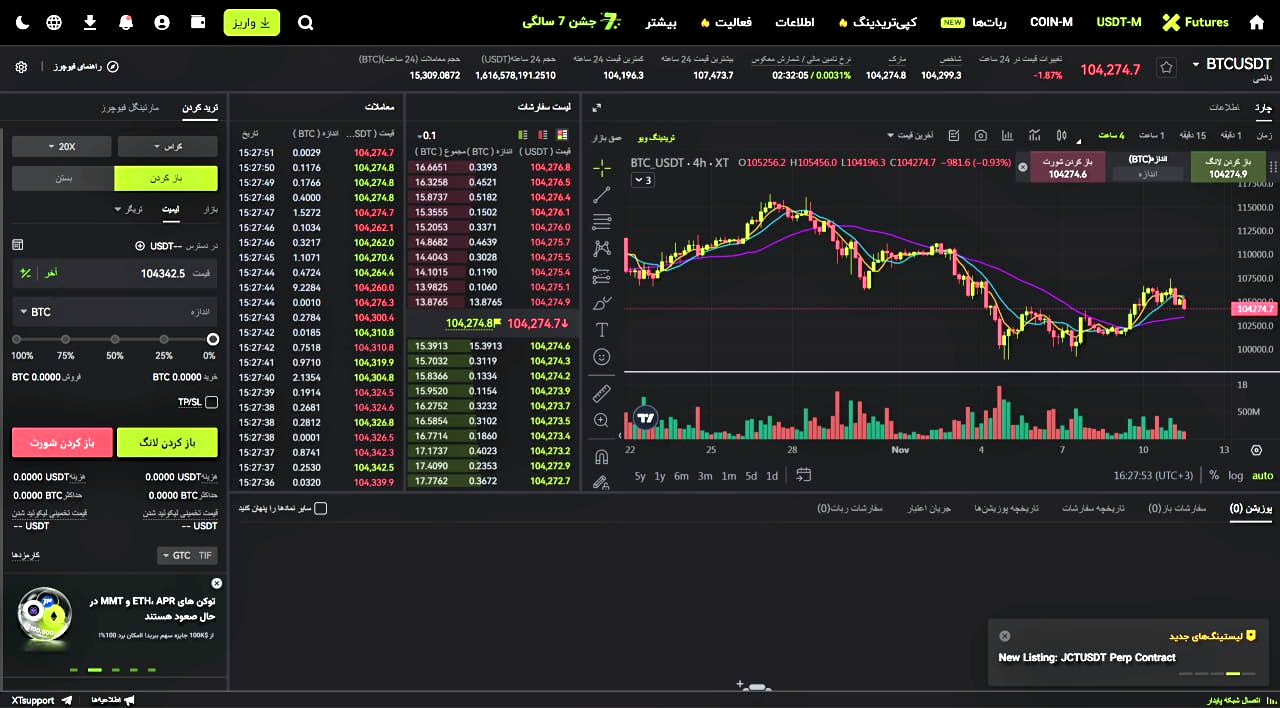Open the notifications bell
Viewport: 1280px width, 708px height.
coord(126,22)
